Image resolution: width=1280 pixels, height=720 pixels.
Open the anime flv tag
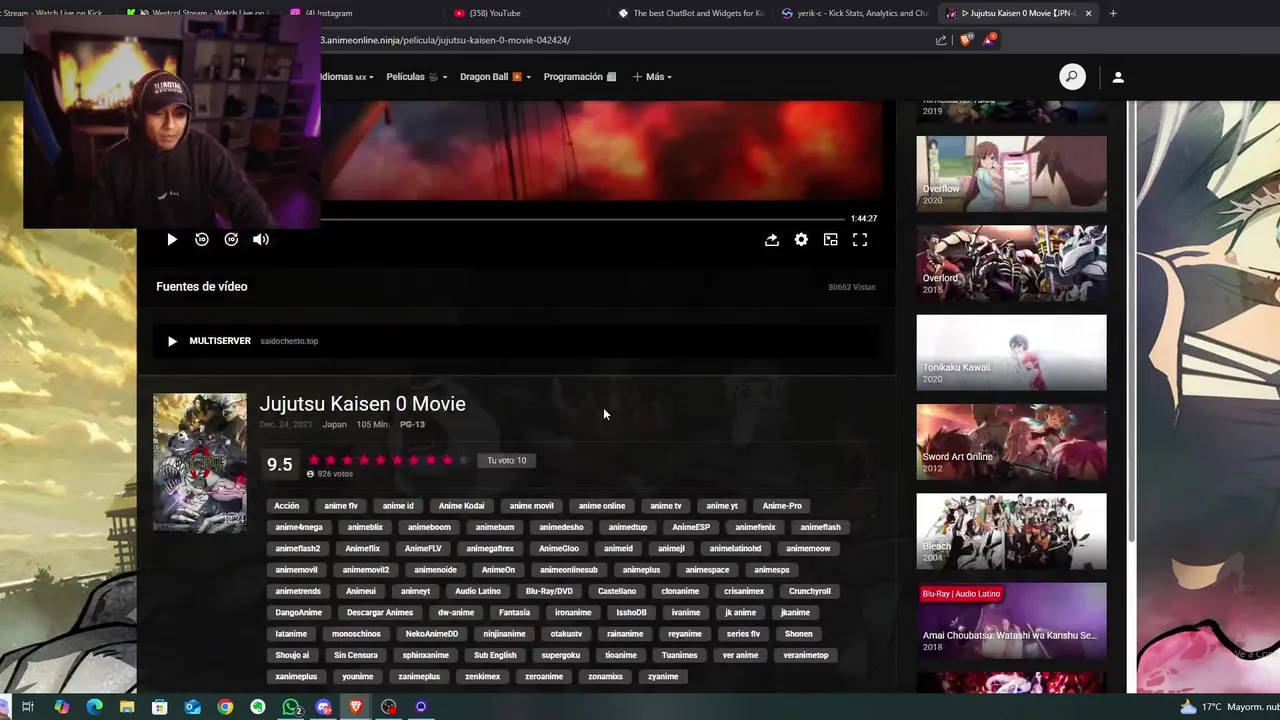(341, 506)
